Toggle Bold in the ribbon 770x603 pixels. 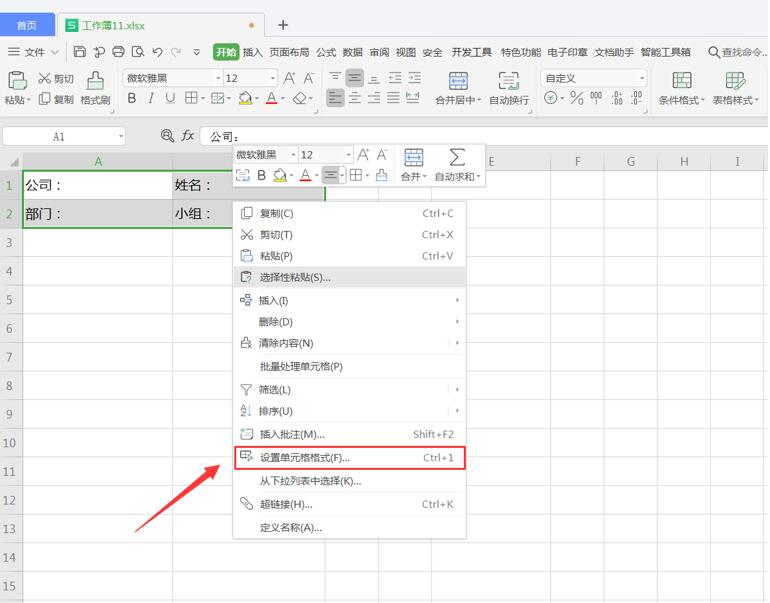pyautogui.click(x=132, y=98)
